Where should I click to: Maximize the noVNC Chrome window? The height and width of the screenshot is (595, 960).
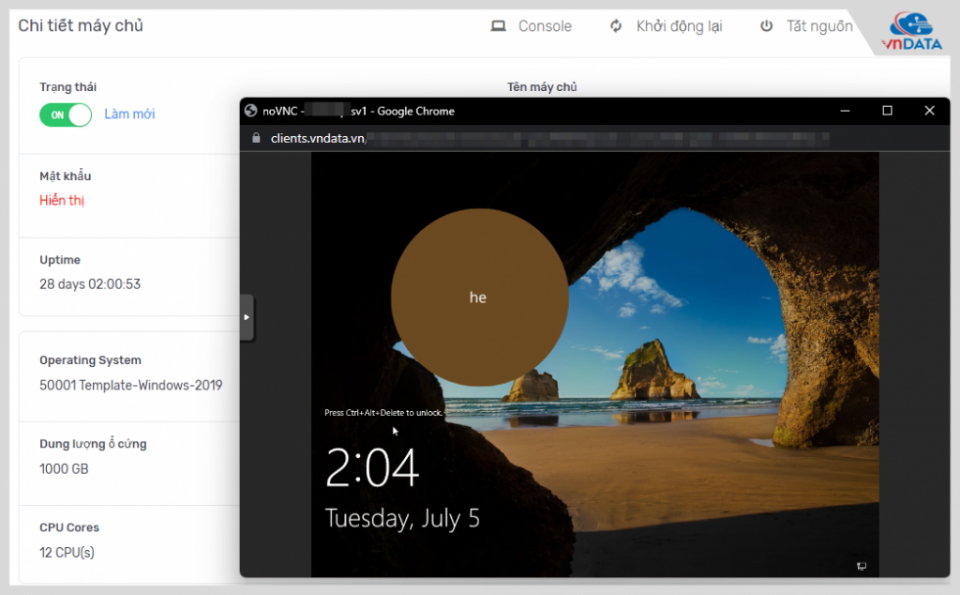(887, 111)
